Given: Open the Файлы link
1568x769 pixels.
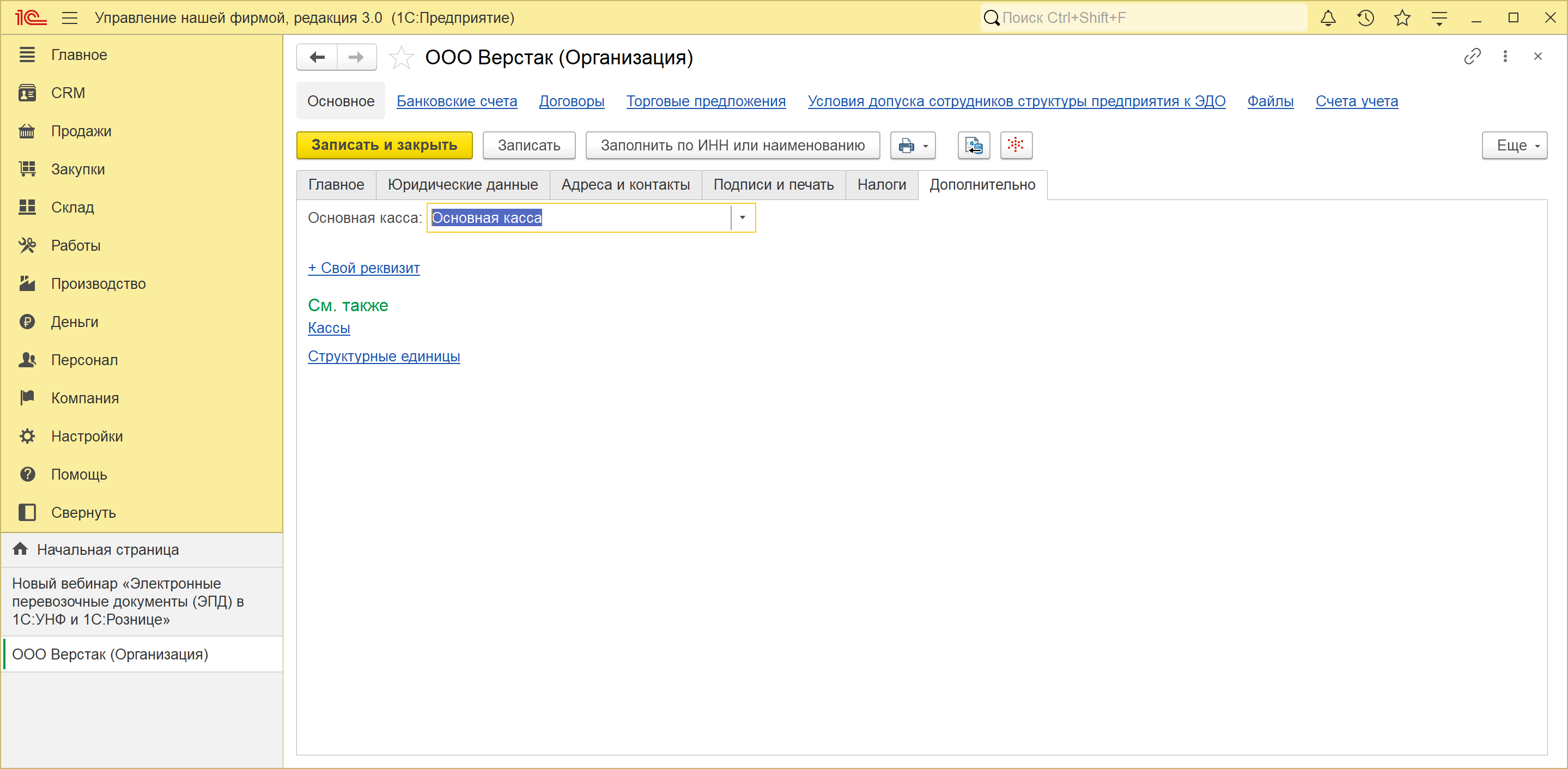Looking at the screenshot, I should click(1271, 102).
